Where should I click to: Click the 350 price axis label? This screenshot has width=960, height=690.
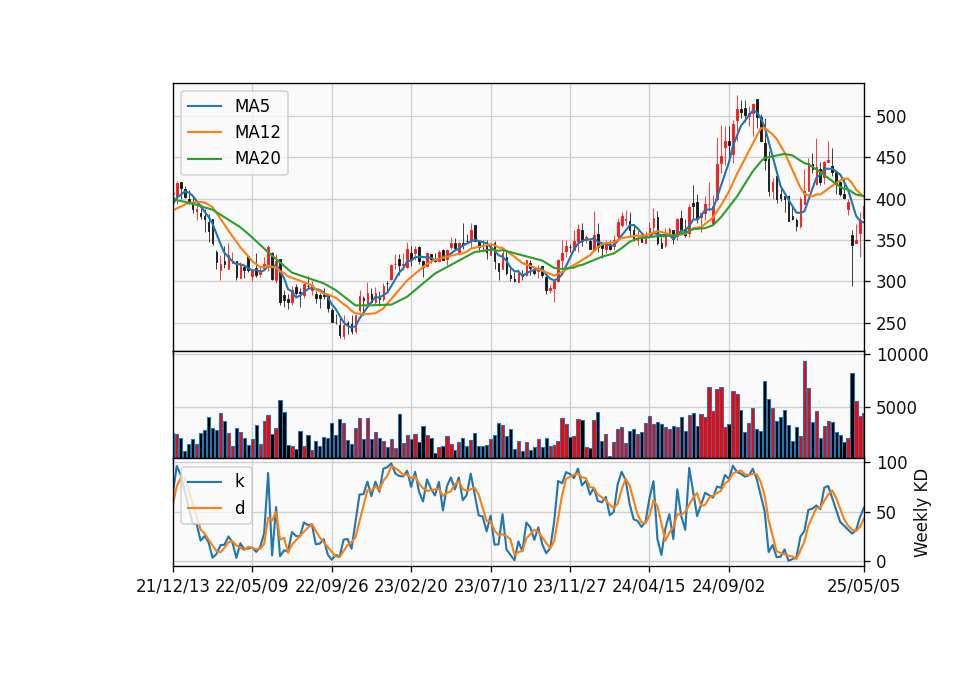[891, 241]
